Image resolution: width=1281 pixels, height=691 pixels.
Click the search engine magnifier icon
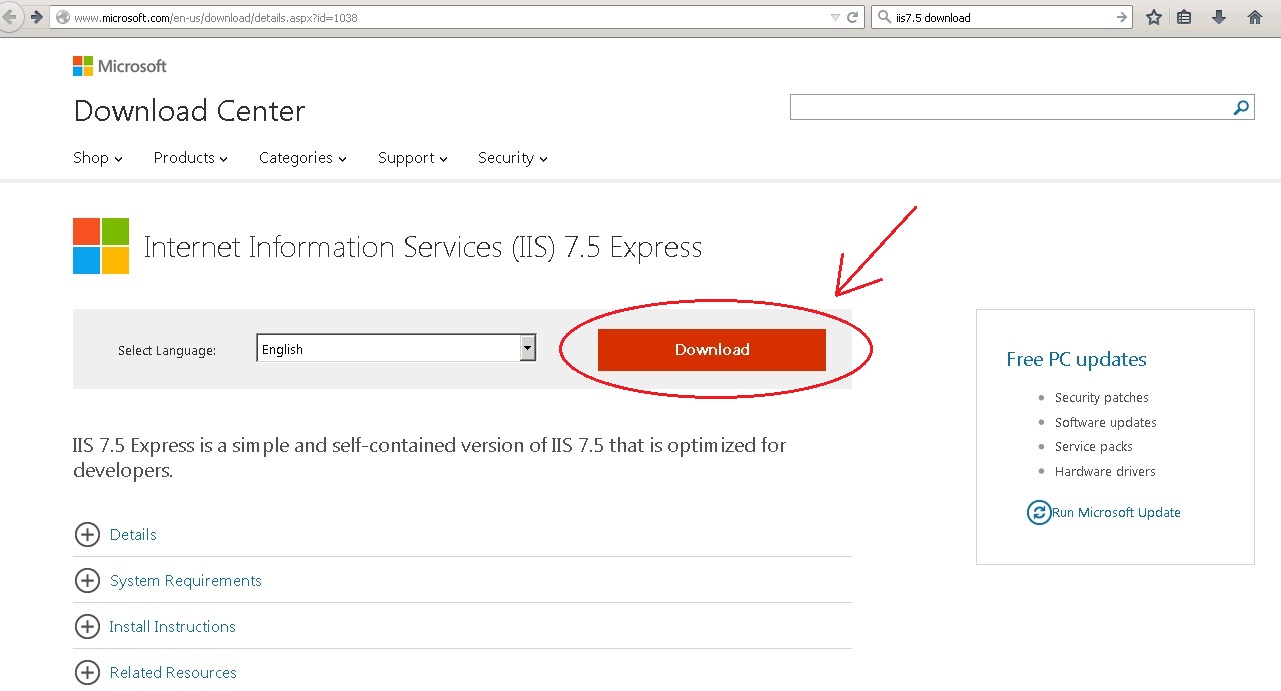[884, 17]
